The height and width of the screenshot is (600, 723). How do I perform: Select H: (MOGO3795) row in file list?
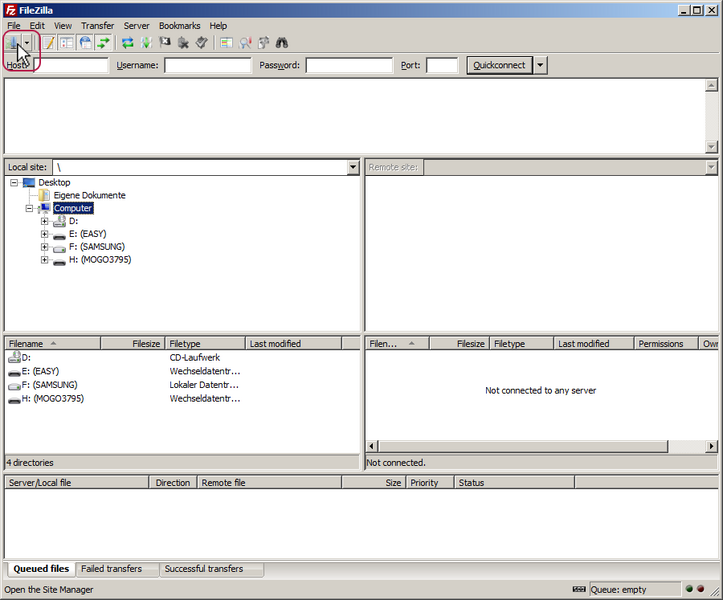[182, 398]
